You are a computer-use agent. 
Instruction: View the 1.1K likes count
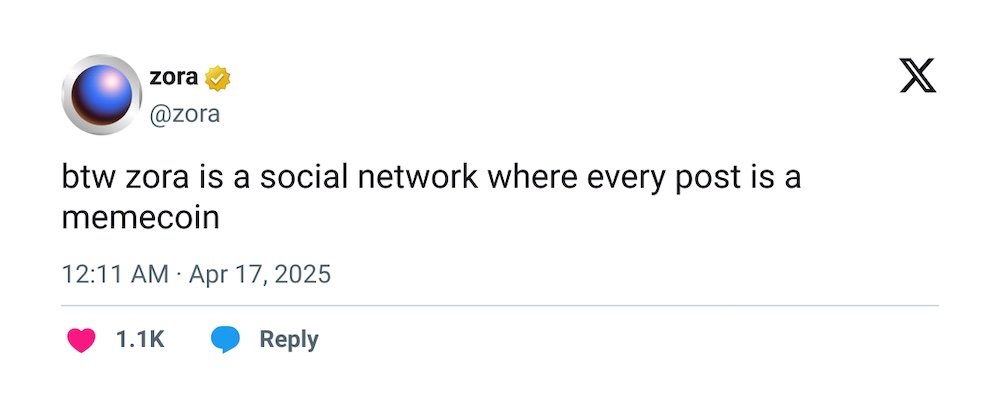(x=140, y=340)
